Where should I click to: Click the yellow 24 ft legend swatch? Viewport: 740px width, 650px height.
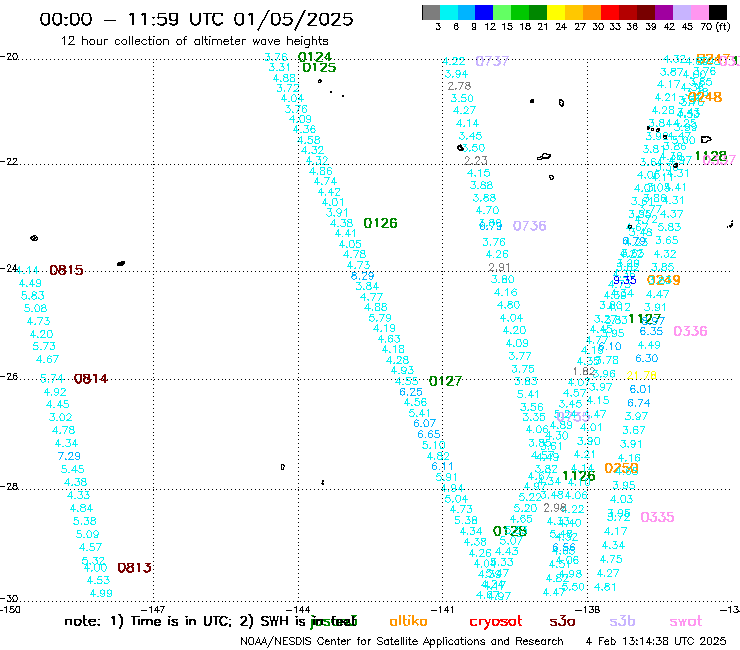pyautogui.click(x=555, y=12)
